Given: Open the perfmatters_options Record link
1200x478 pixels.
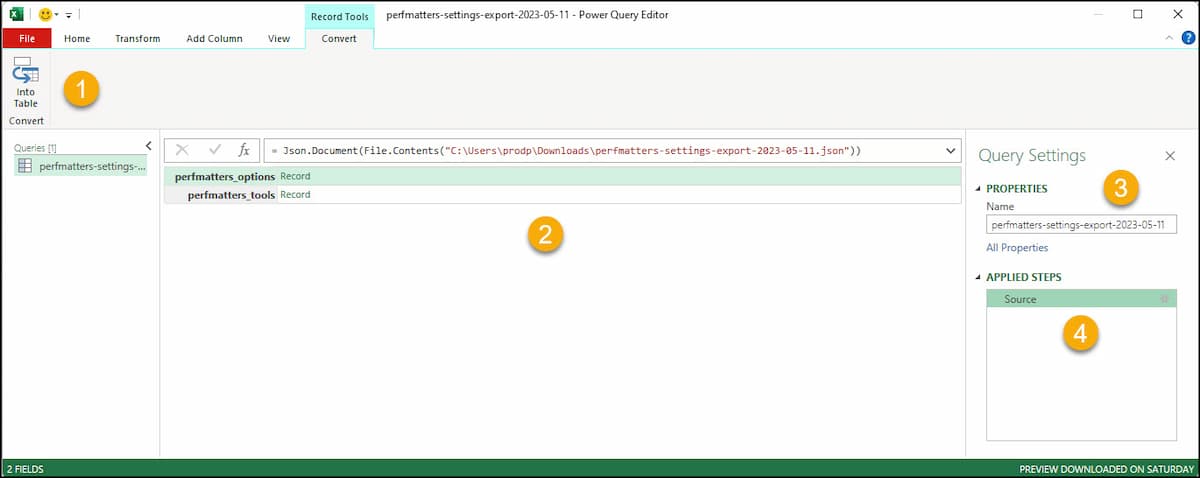Looking at the screenshot, I should pos(295,176).
